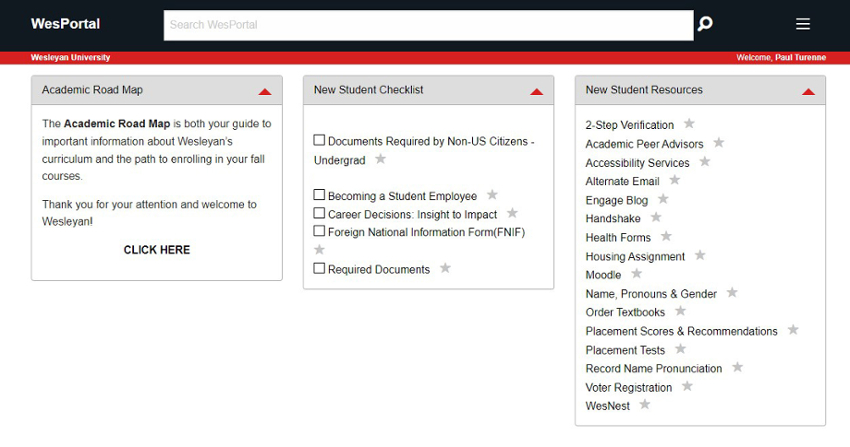Favorite star beside Required Documents
850x447 pixels.
(445, 268)
